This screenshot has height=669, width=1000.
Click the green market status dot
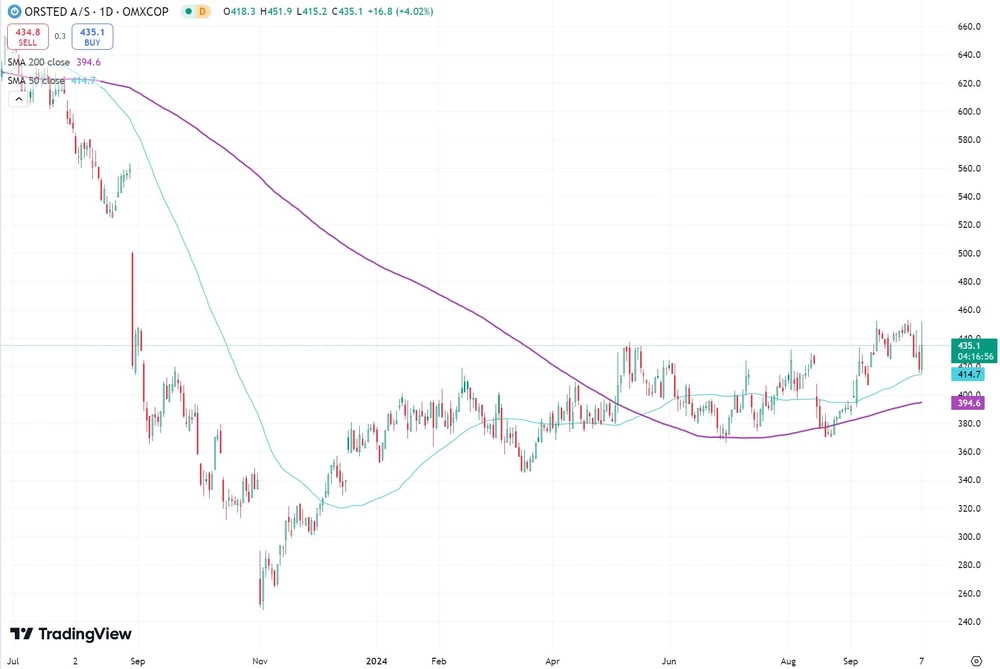click(x=189, y=11)
